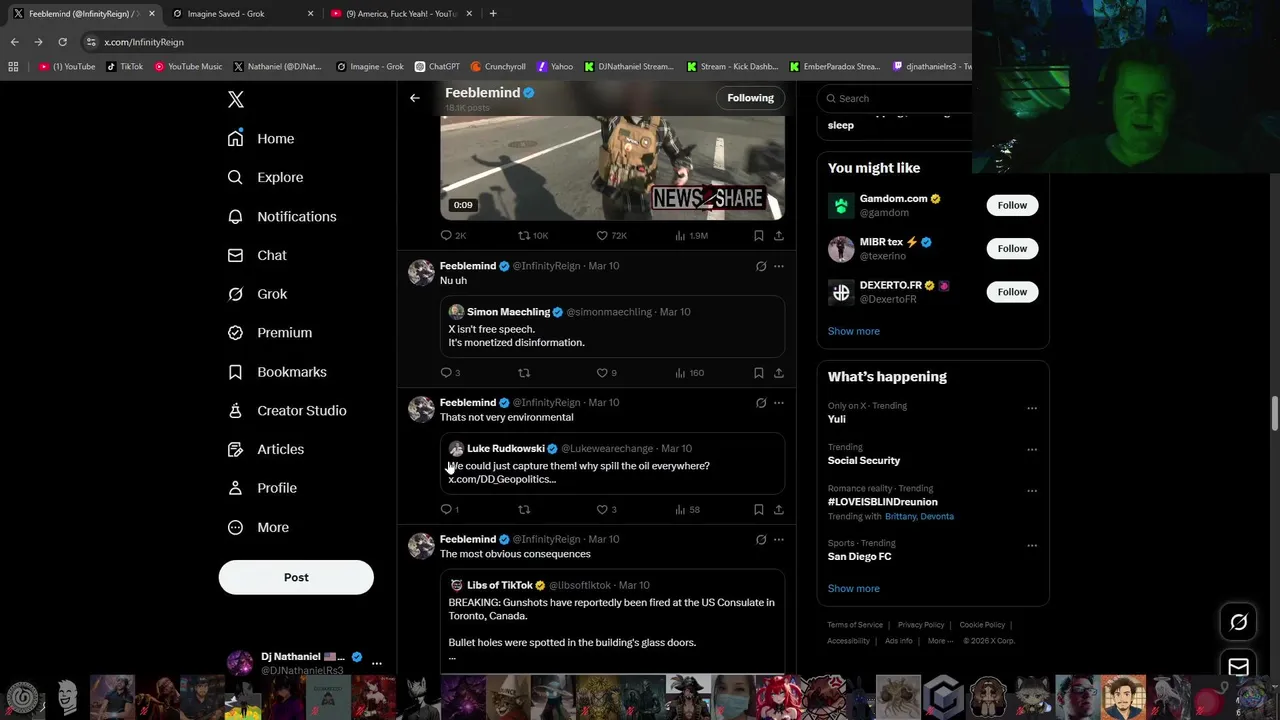Open Grok explain on The most obvious consequences post
Viewport: 1280px width, 720px height.
click(761, 540)
